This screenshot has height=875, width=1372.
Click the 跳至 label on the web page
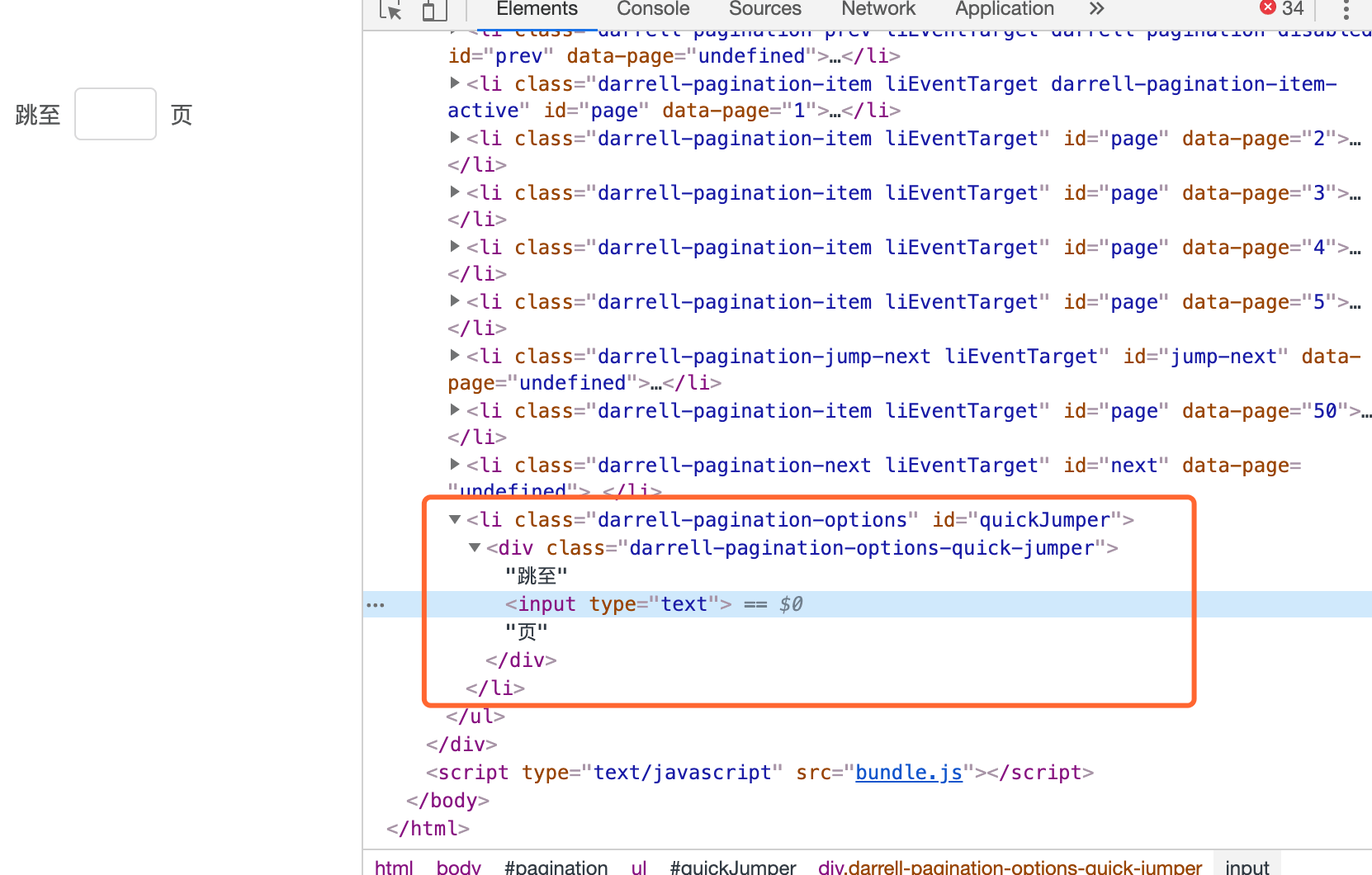coord(38,115)
